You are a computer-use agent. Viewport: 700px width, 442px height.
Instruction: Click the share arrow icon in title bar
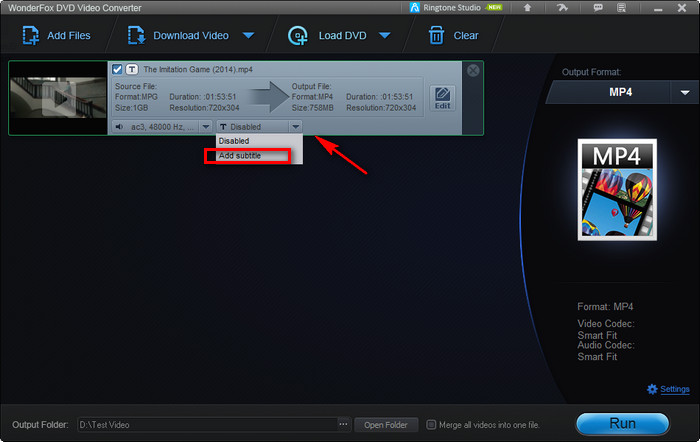pyautogui.click(x=562, y=8)
